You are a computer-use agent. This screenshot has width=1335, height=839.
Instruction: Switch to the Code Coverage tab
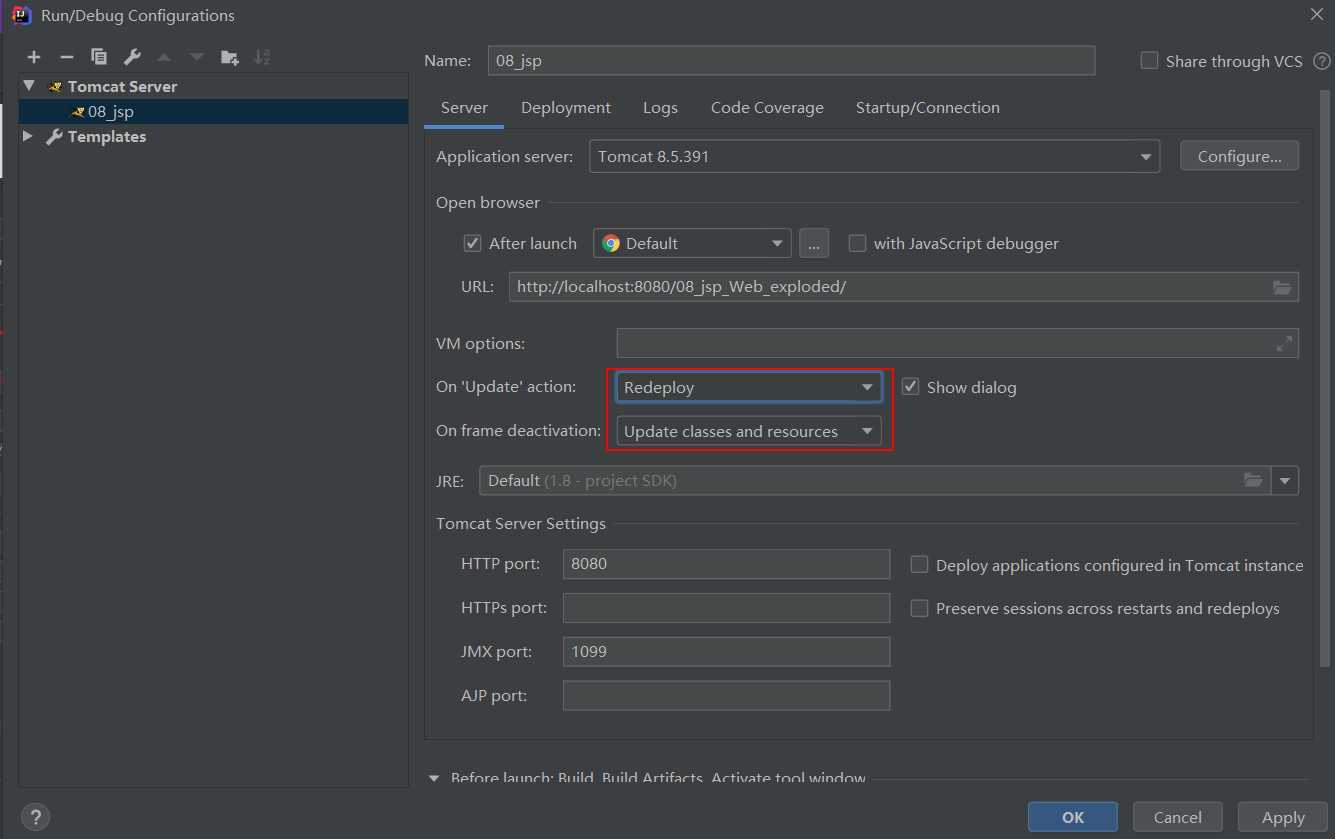tap(767, 107)
